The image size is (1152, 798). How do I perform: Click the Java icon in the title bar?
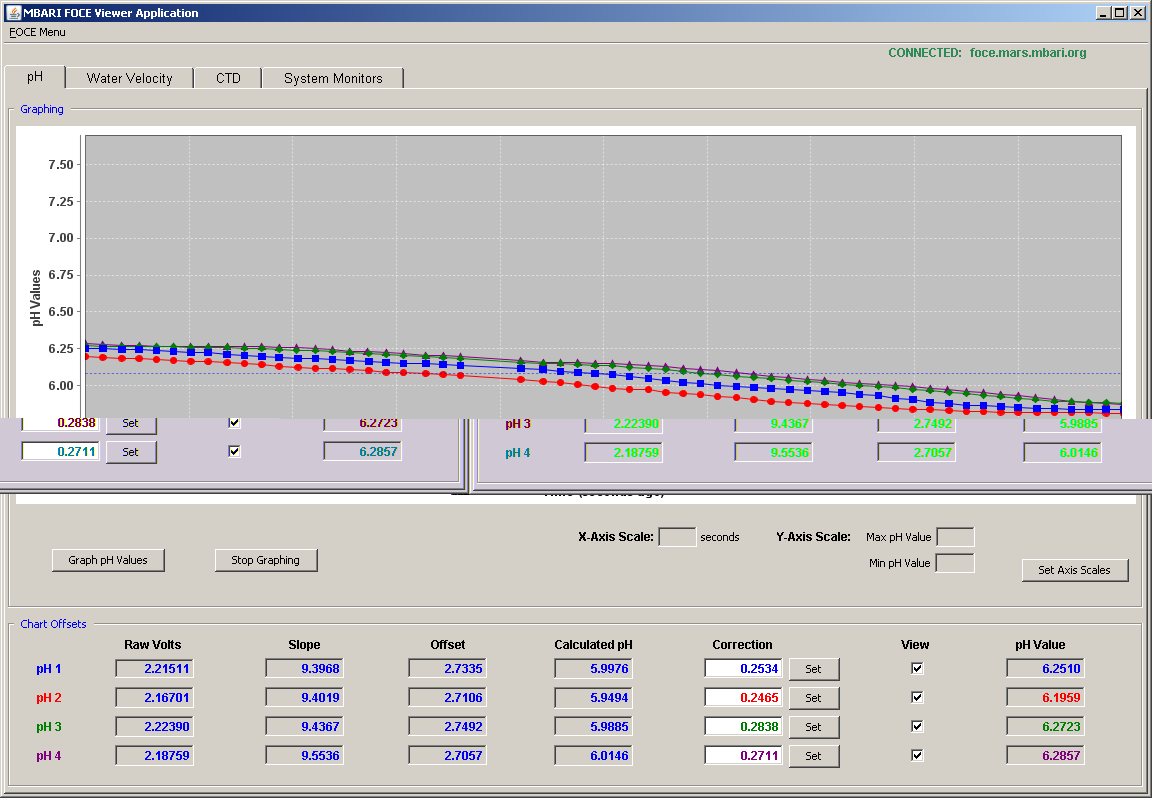tap(13, 12)
